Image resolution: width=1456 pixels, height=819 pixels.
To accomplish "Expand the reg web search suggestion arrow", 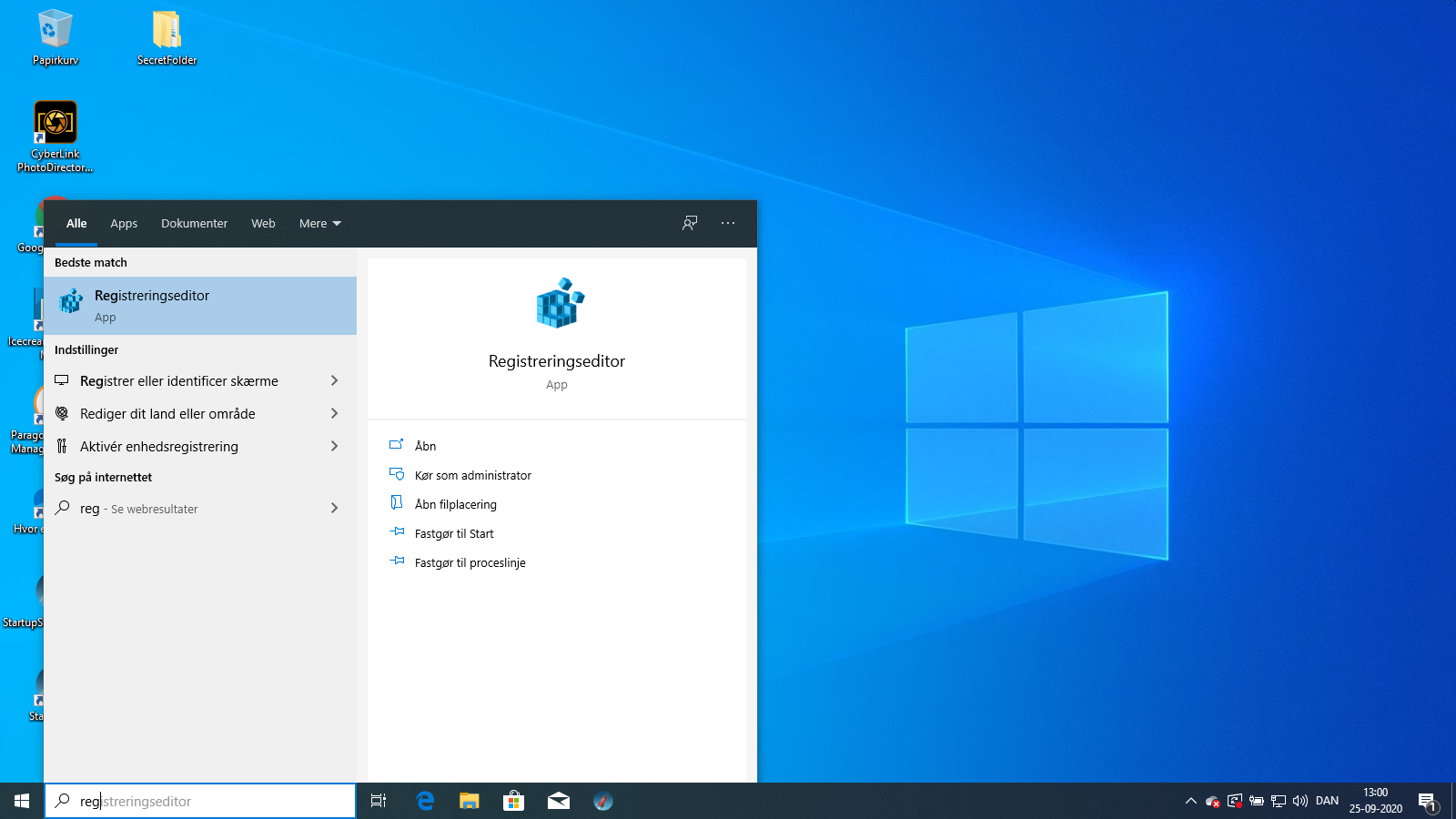I will tap(334, 508).
